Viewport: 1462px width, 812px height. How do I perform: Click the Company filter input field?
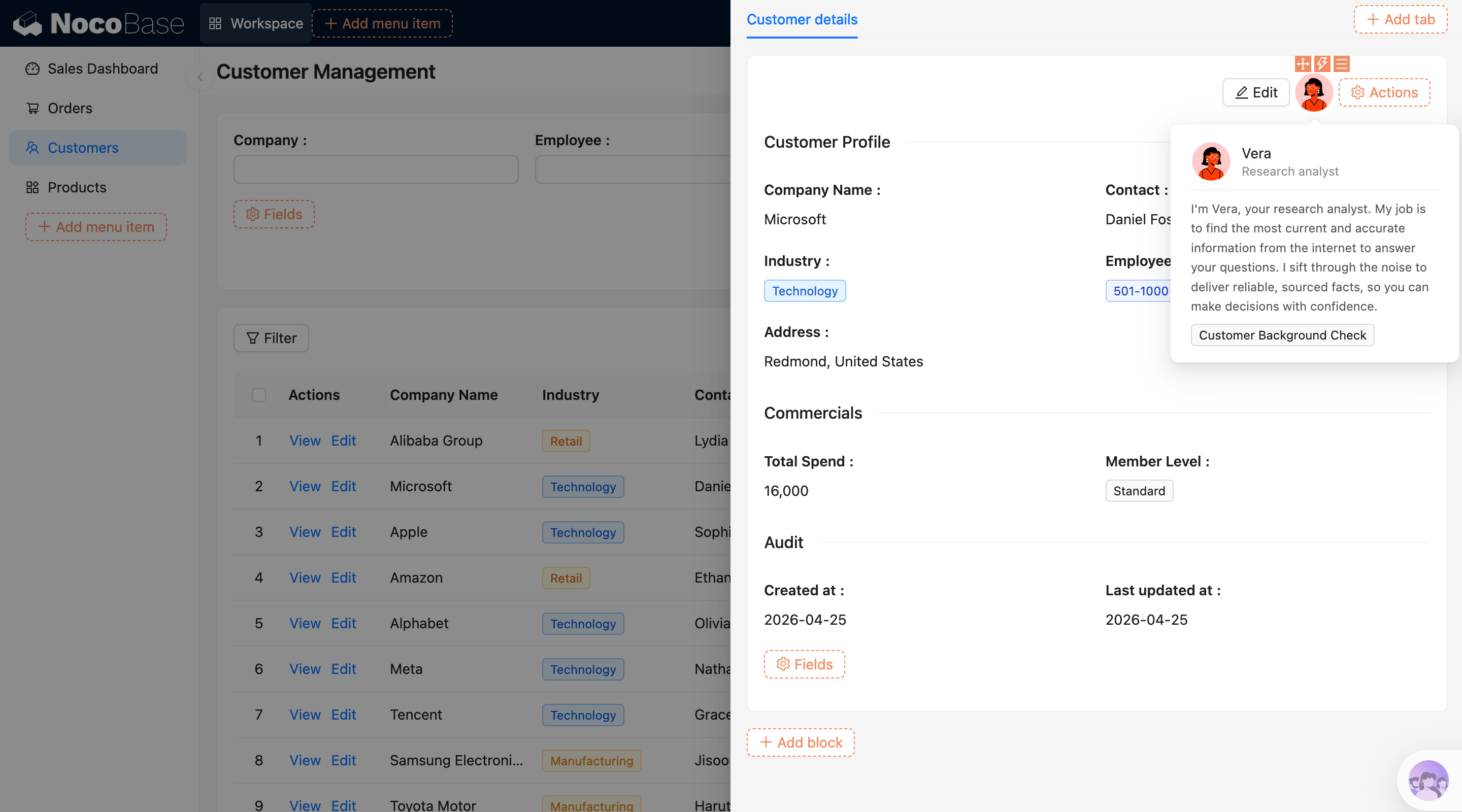click(x=376, y=170)
